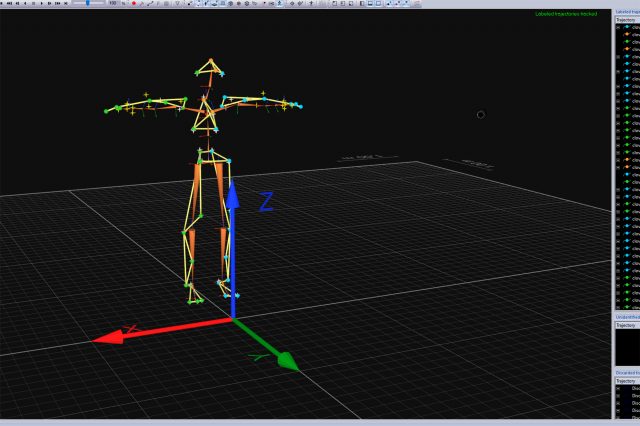
Task: Click the Labeled trajectories panel title bar
Action: 625,12
